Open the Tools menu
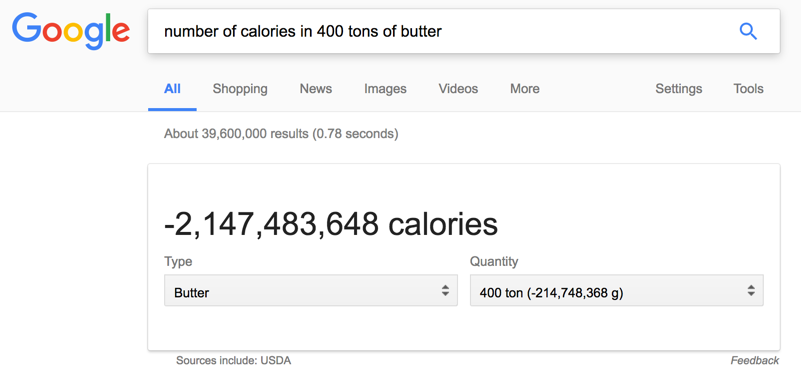 click(x=748, y=89)
